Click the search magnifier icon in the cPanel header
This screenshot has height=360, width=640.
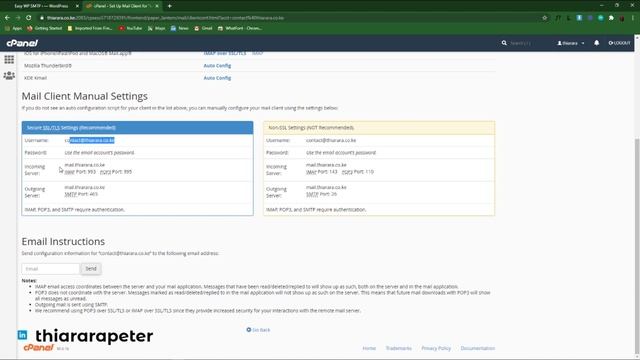[x=504, y=43]
